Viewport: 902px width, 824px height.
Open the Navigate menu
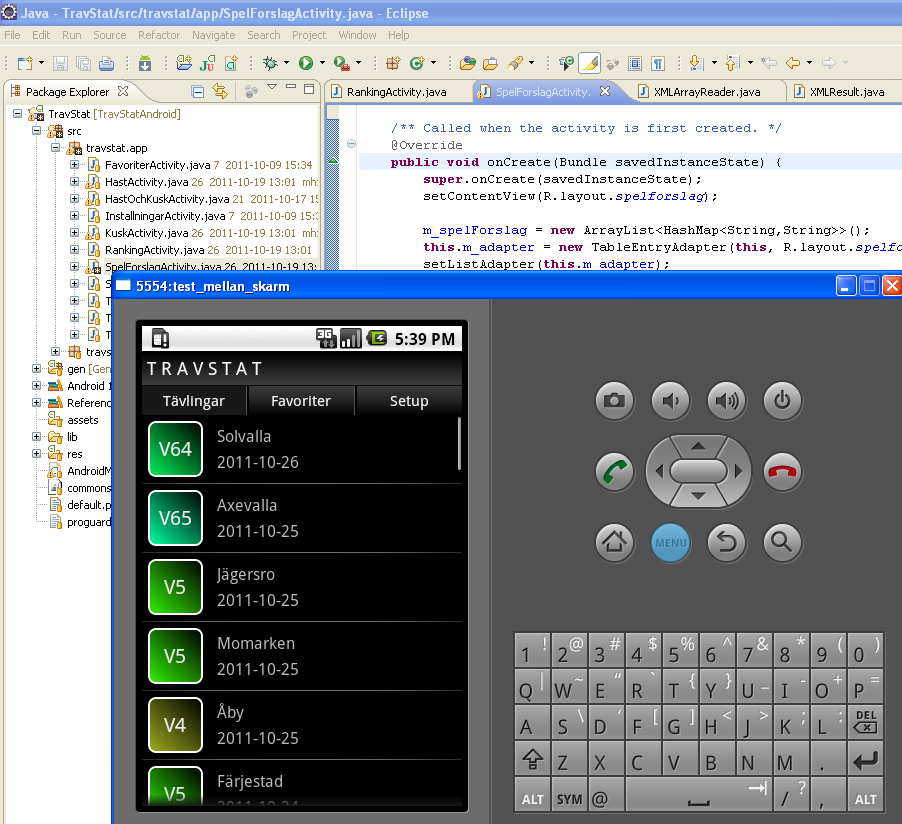coord(213,35)
